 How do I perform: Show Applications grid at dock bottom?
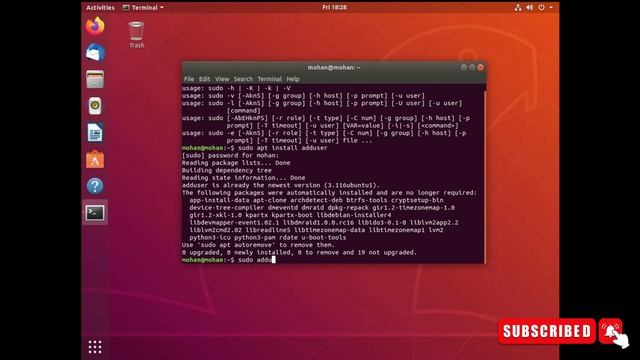point(95,347)
